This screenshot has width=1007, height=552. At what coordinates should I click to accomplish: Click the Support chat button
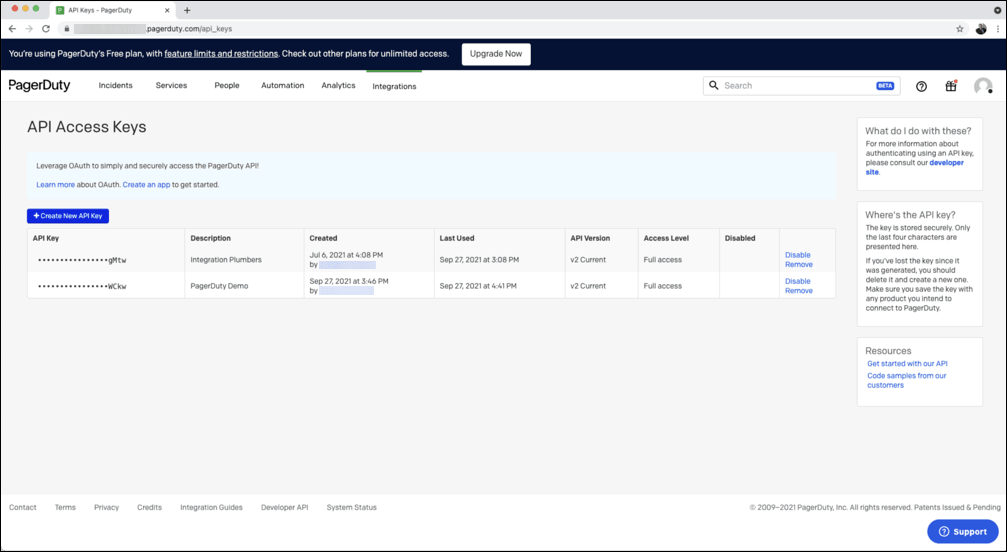pyautogui.click(x=963, y=531)
